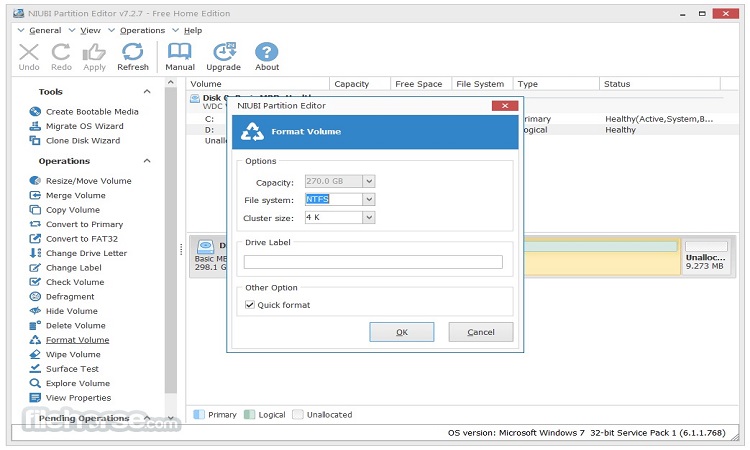Click the Primary legend color swatch
The height and width of the screenshot is (450, 750).
(198, 414)
